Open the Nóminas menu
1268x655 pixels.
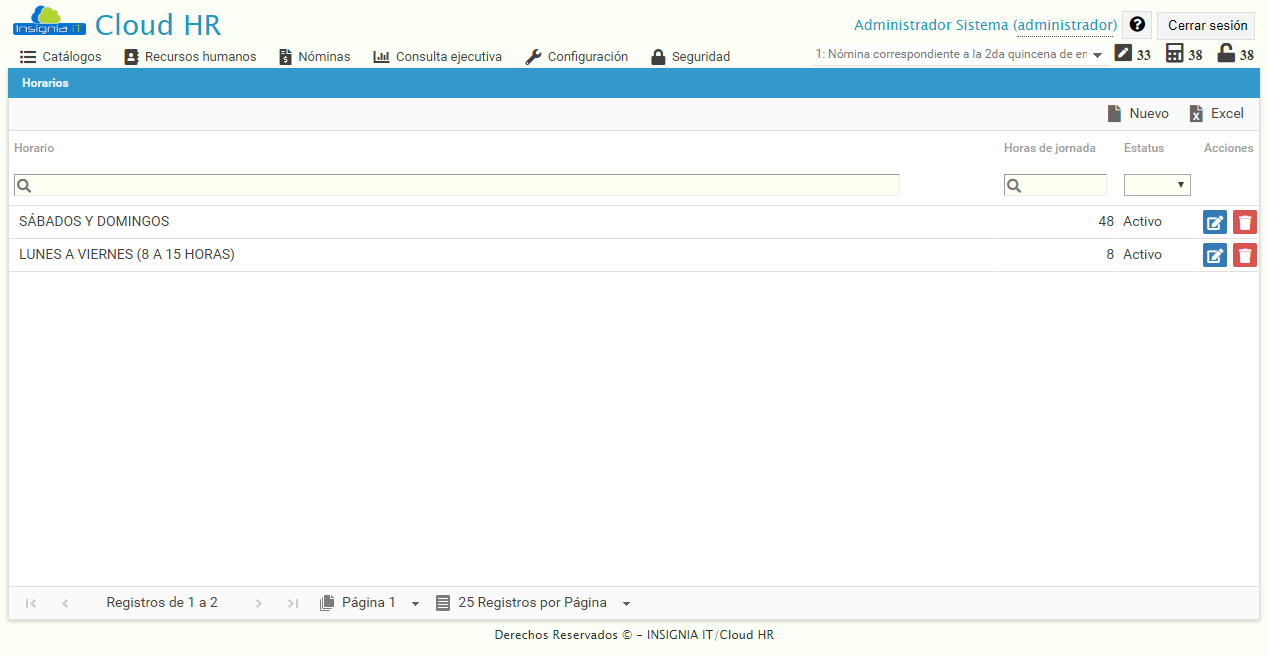click(x=314, y=56)
